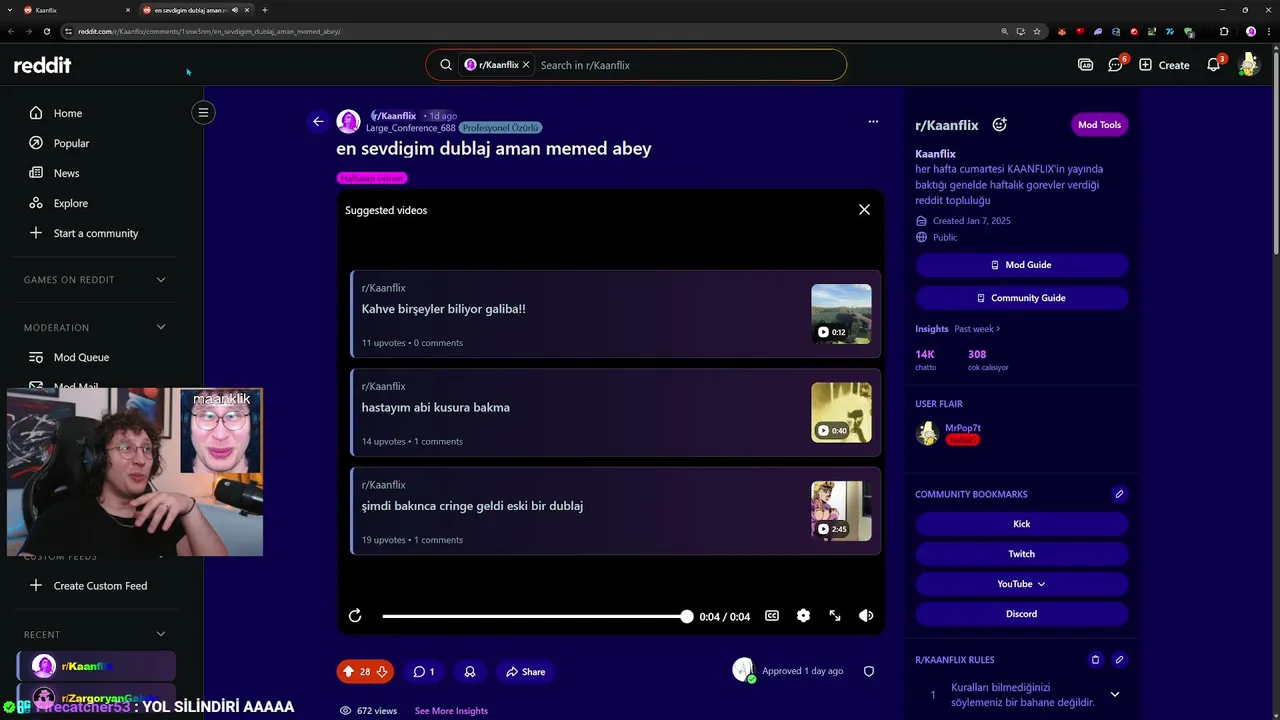Click the community notification icon beside r/Kaanflix
This screenshot has height=720, width=1280.
pos(999,125)
